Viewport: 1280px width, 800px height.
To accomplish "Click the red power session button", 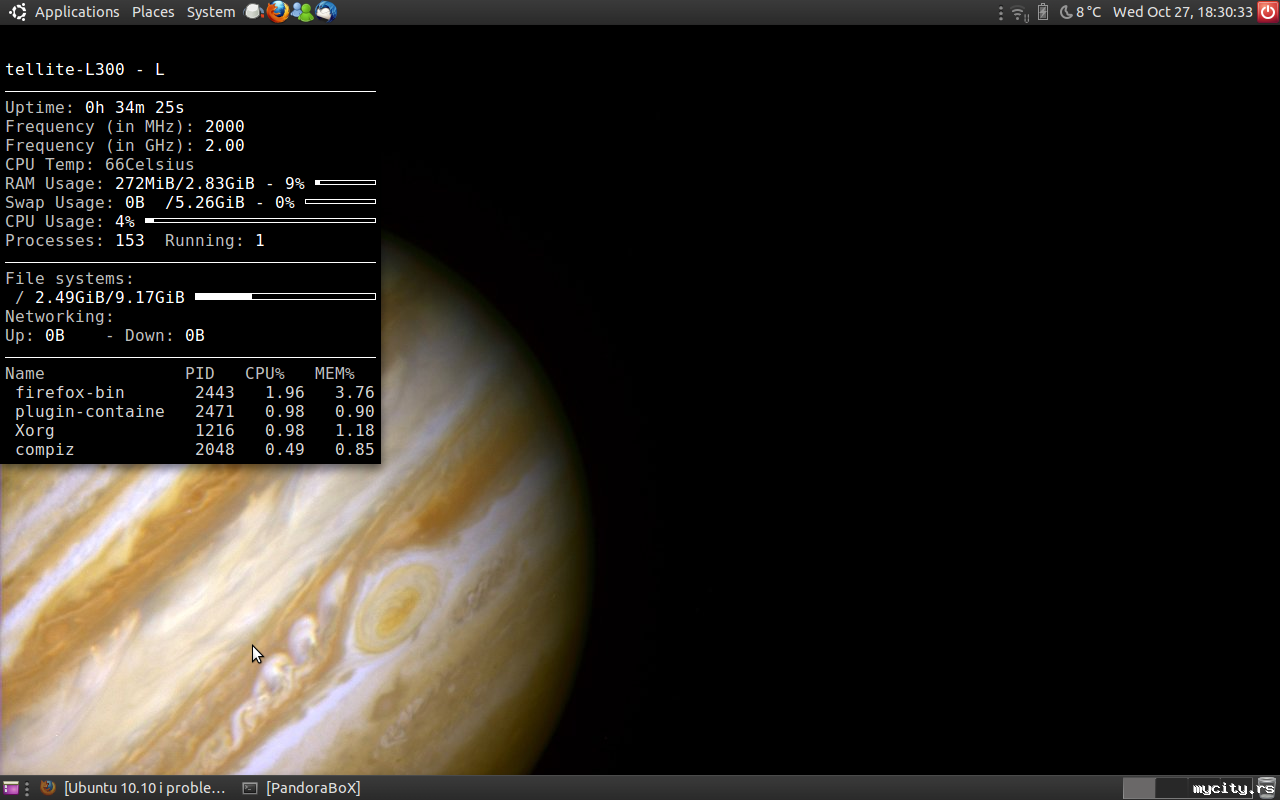I will tap(1268, 12).
